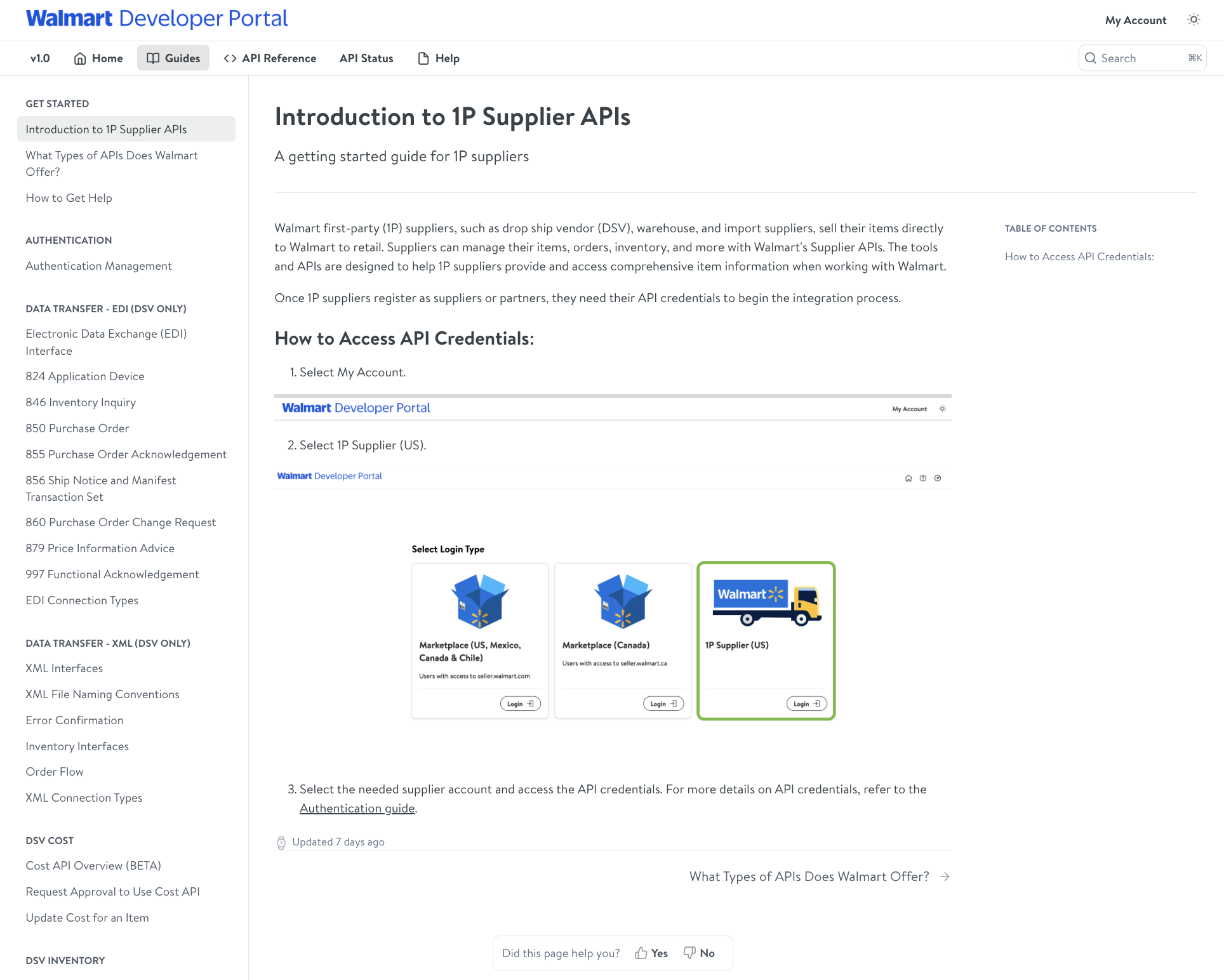The image size is (1224, 980).
Task: Open Electronic Data Exchange (EDI) Interface page
Action: pos(126,342)
